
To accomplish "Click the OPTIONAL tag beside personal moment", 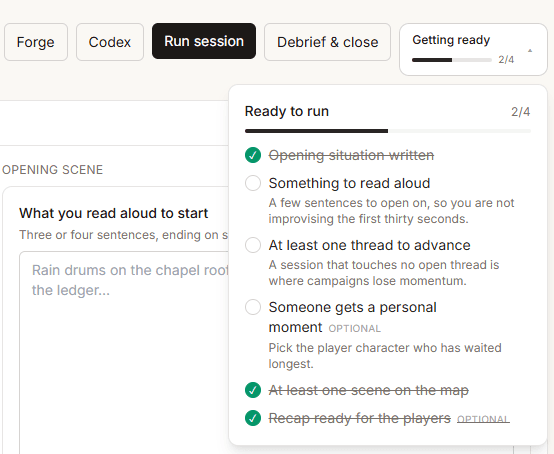I will pos(354,329).
